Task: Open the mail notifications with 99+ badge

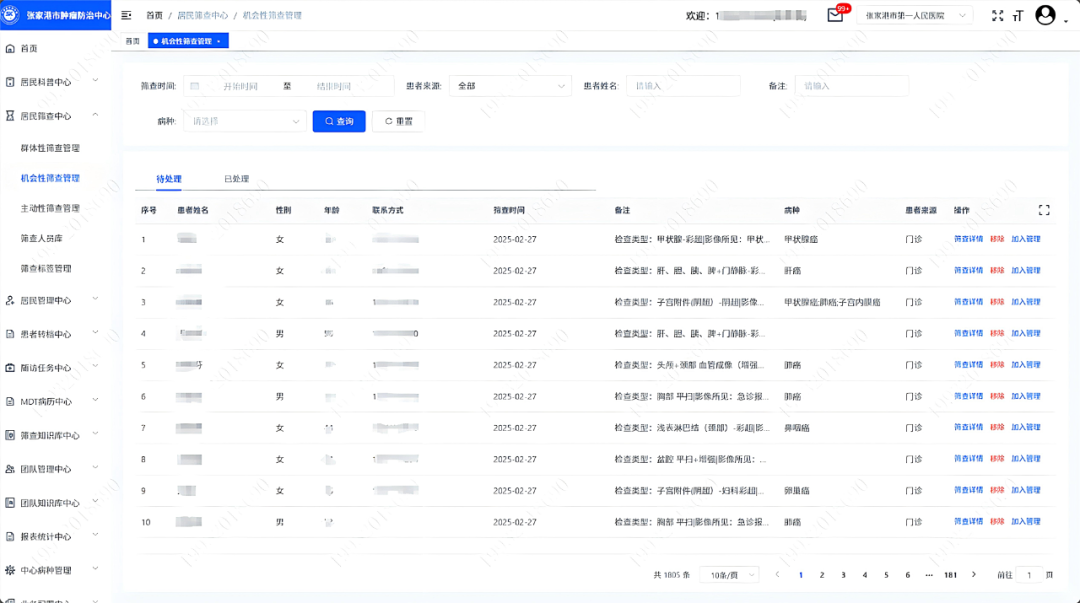Action: (x=835, y=15)
